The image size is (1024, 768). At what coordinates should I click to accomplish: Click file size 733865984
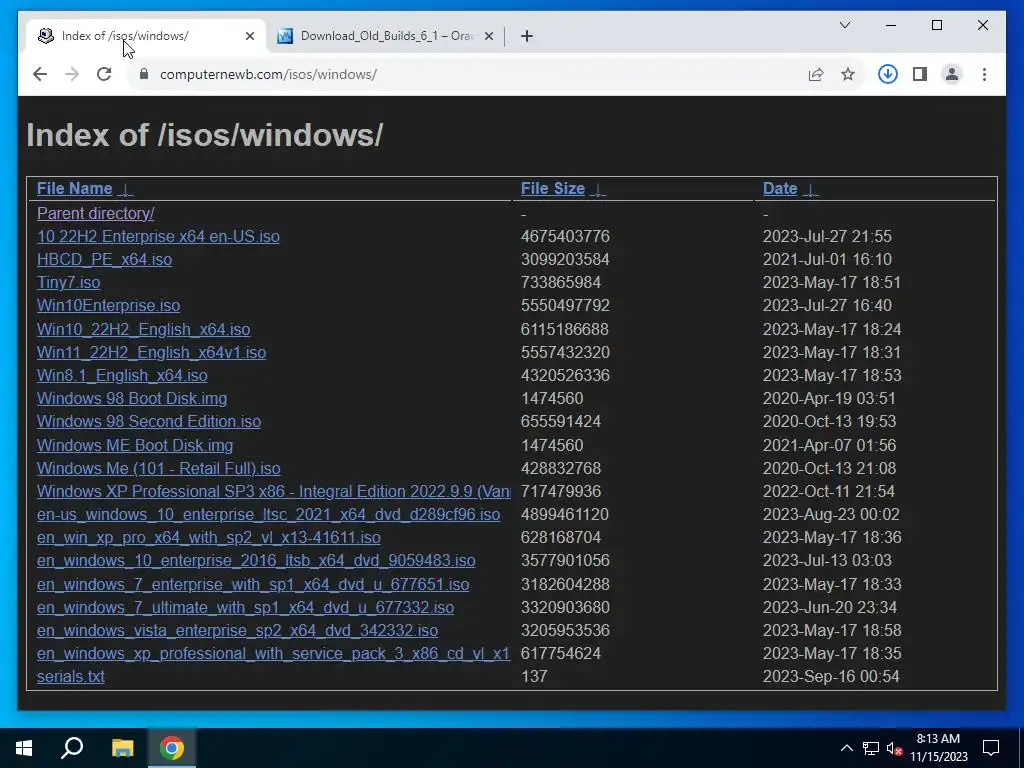561,283
